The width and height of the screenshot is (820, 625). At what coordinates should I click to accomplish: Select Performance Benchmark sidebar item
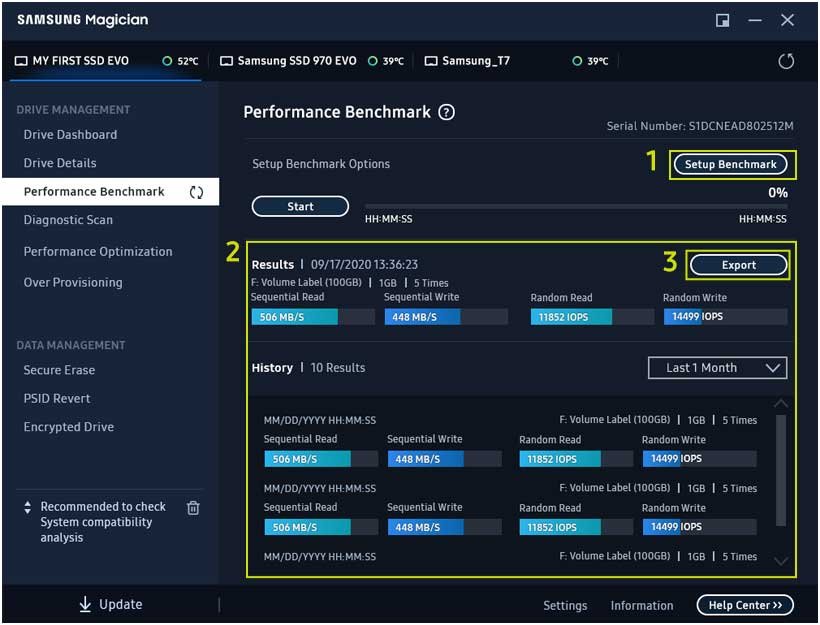pos(110,191)
